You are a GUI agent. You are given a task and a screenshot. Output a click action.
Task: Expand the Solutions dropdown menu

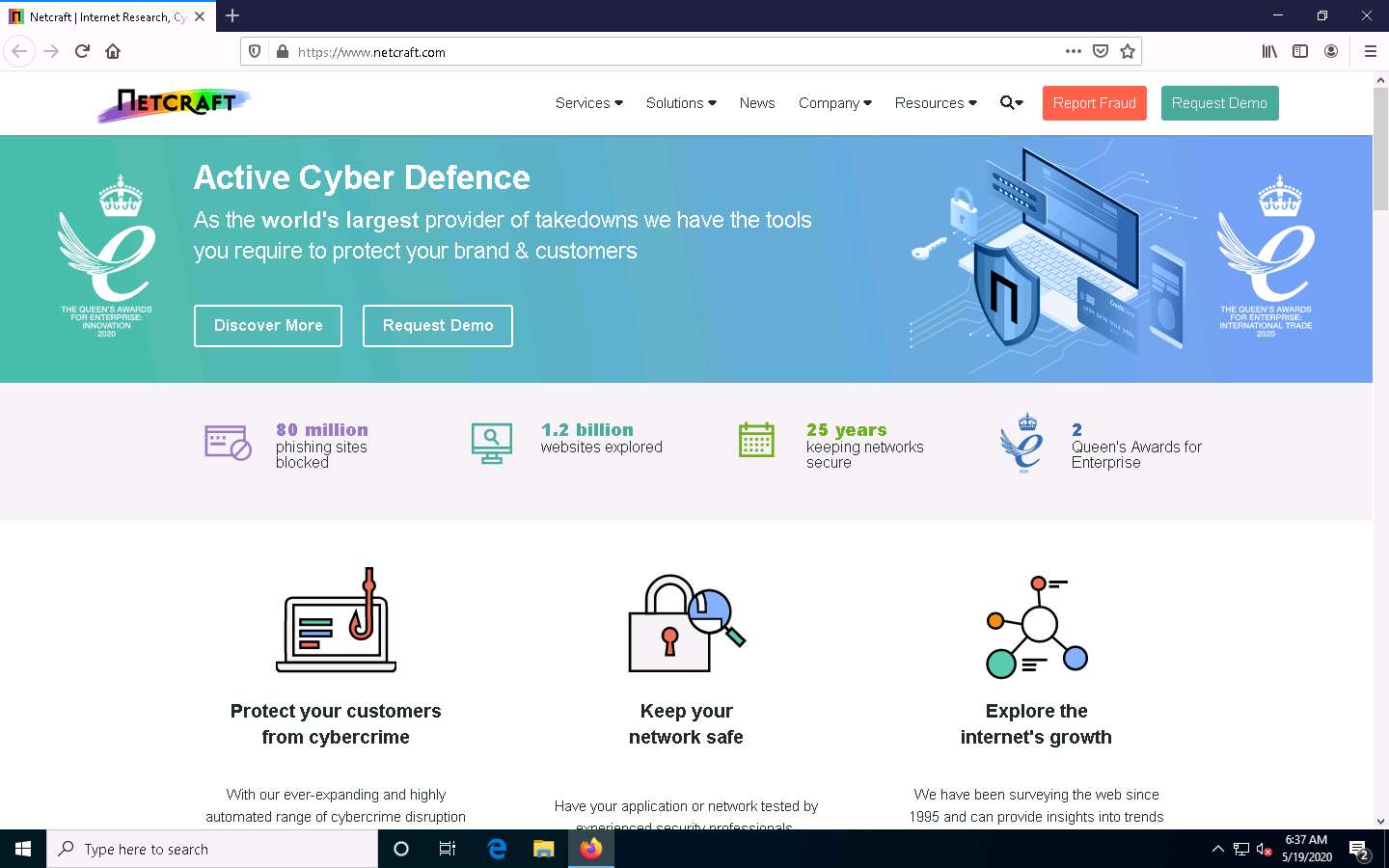(681, 103)
